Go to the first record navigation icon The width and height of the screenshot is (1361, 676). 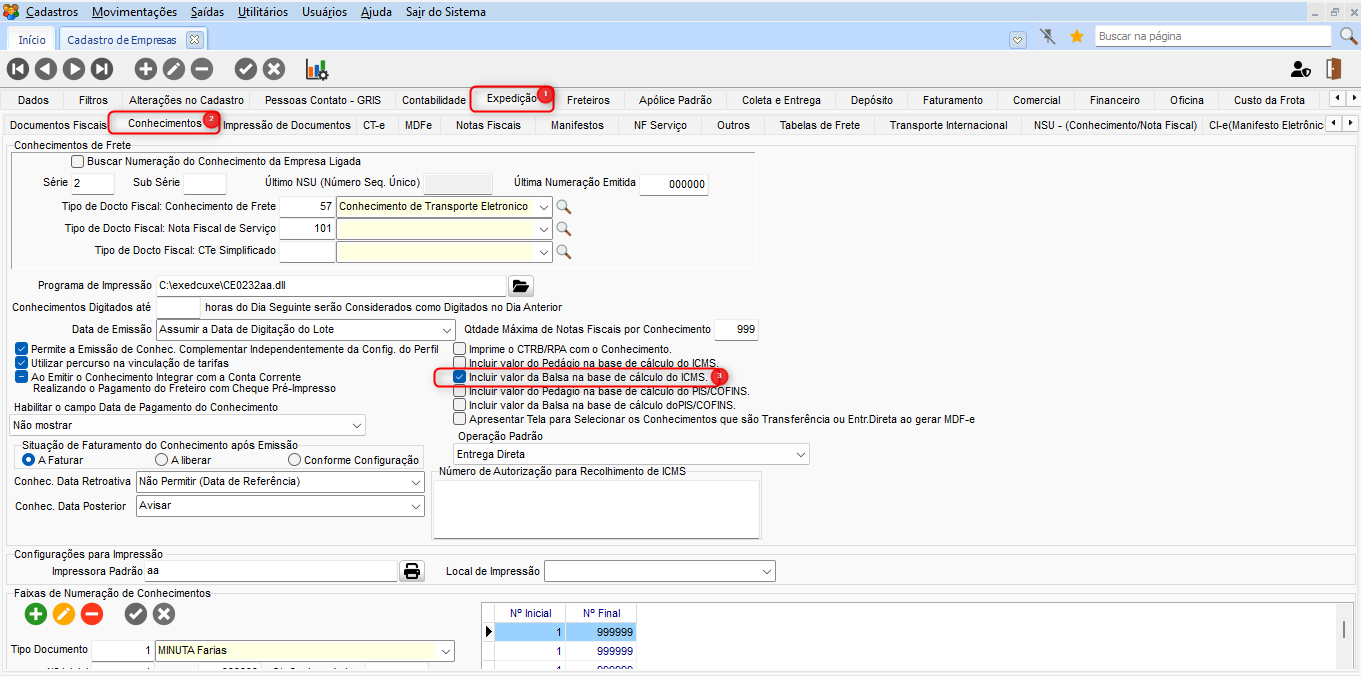click(18, 69)
